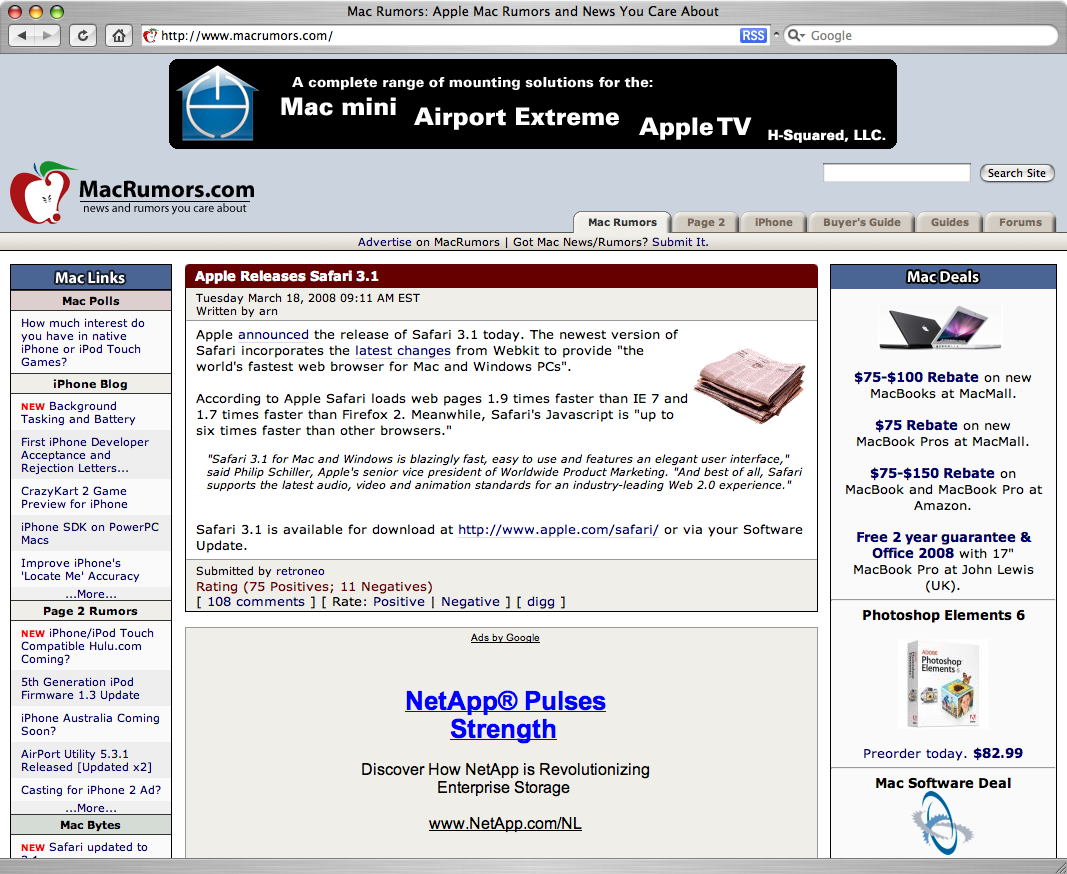Click the Photoshop Elements box image
This screenshot has width=1067, height=874.
(943, 683)
